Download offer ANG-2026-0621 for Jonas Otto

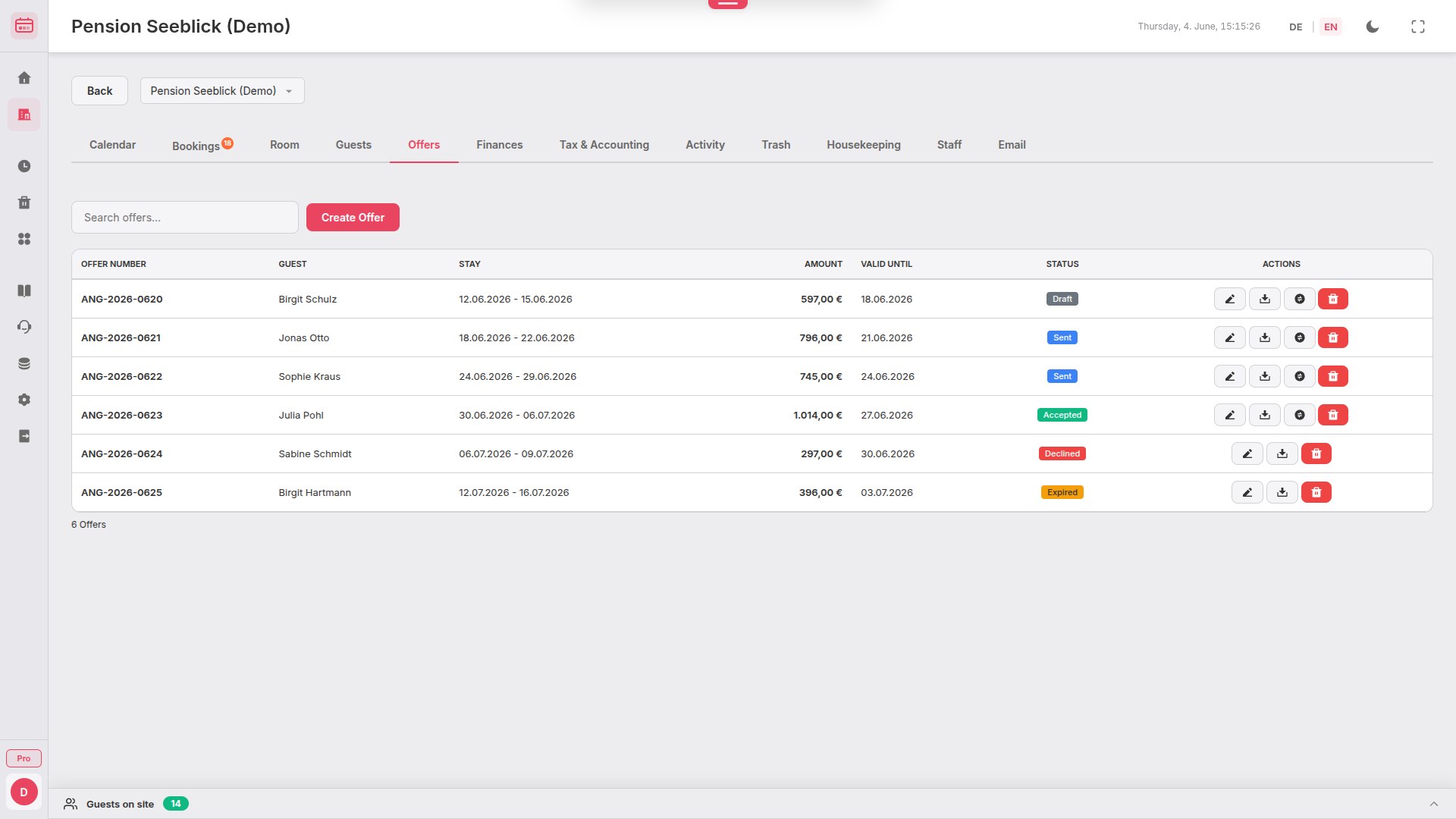1265,337
